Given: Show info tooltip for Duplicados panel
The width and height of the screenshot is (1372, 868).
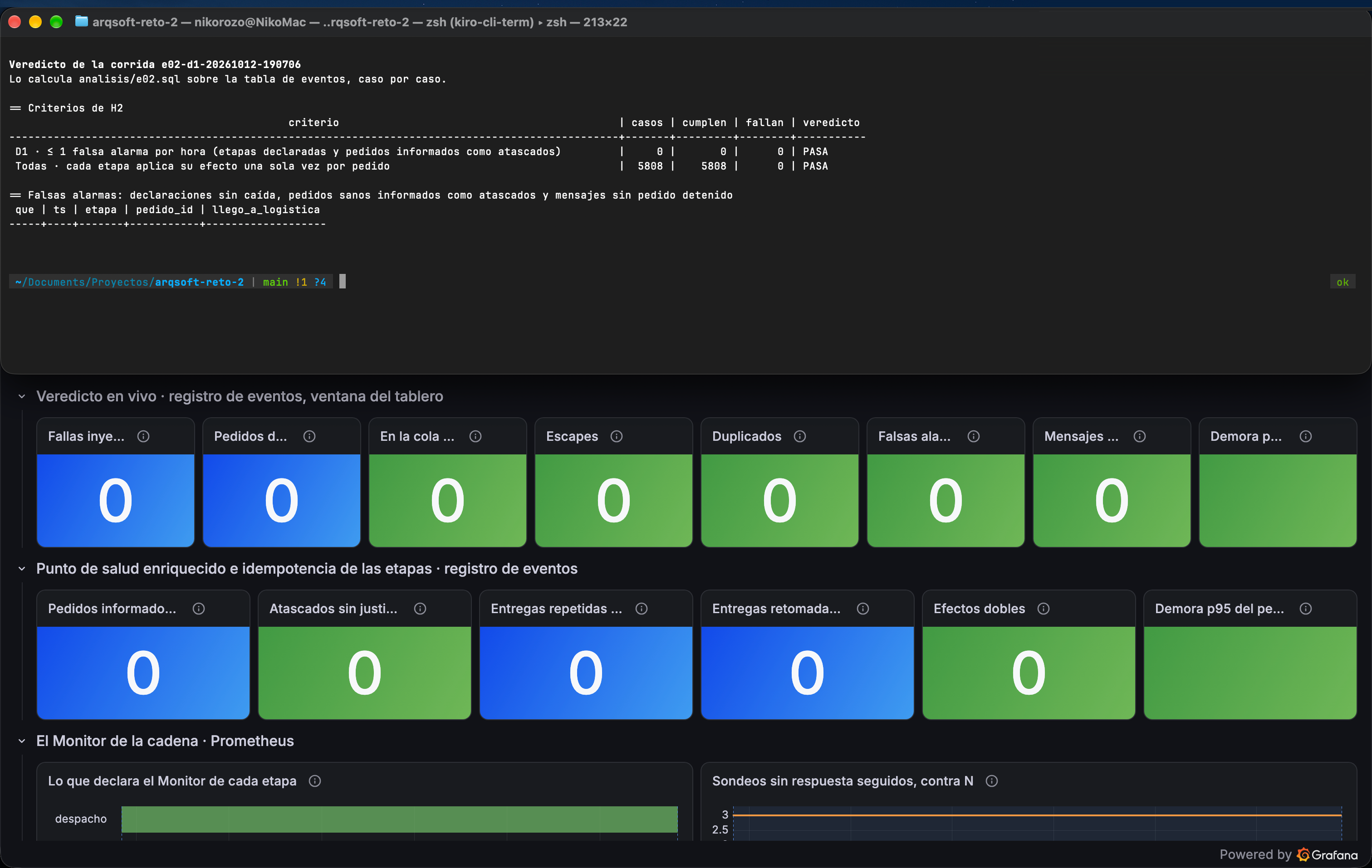Looking at the screenshot, I should click(x=800, y=436).
